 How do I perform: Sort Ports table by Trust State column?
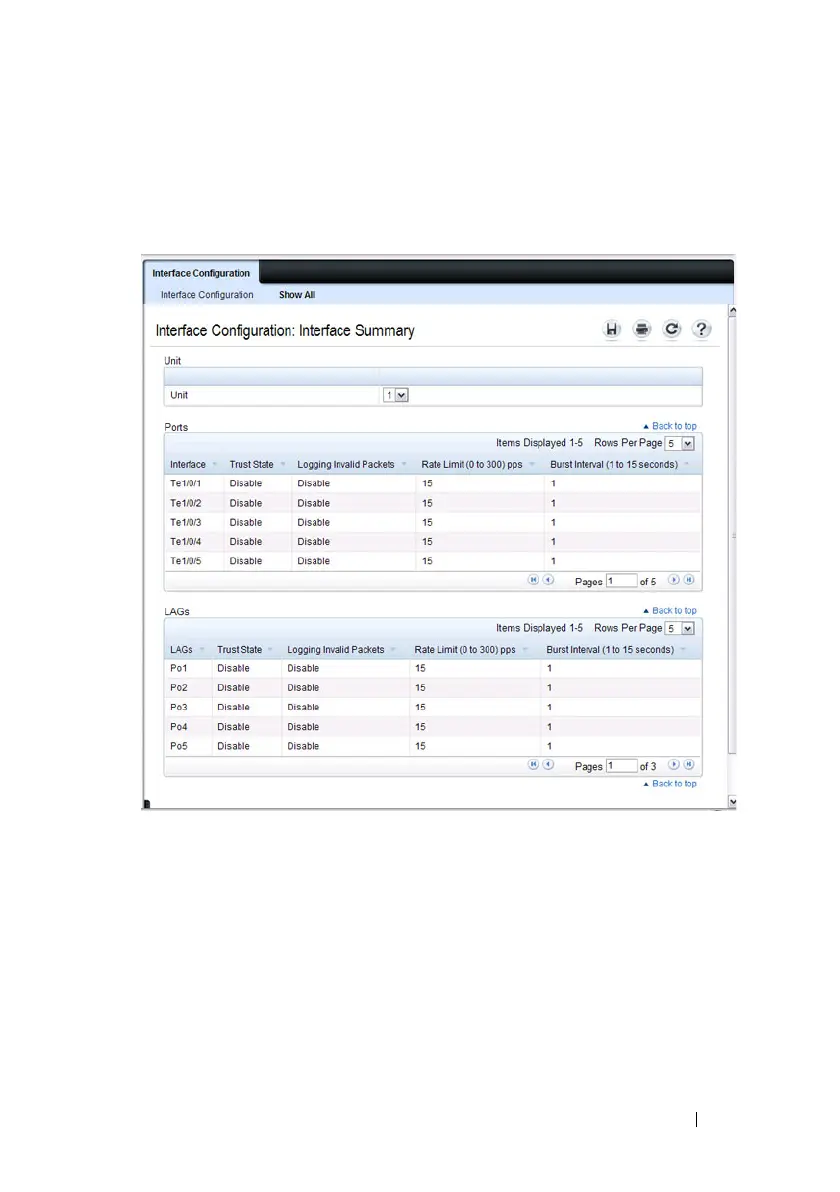(251, 465)
